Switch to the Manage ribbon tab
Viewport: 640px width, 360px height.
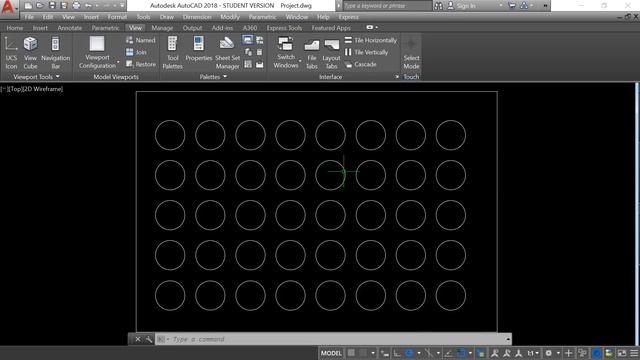162,28
